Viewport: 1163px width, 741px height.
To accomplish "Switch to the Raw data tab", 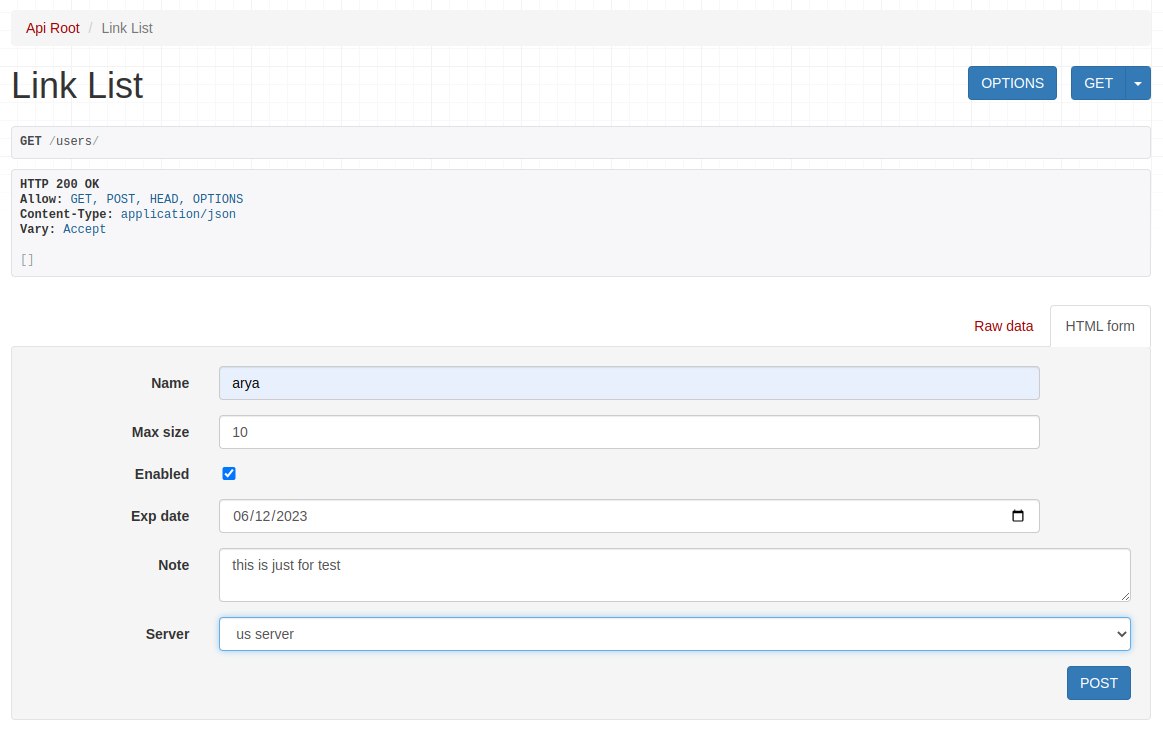I will click(1003, 326).
